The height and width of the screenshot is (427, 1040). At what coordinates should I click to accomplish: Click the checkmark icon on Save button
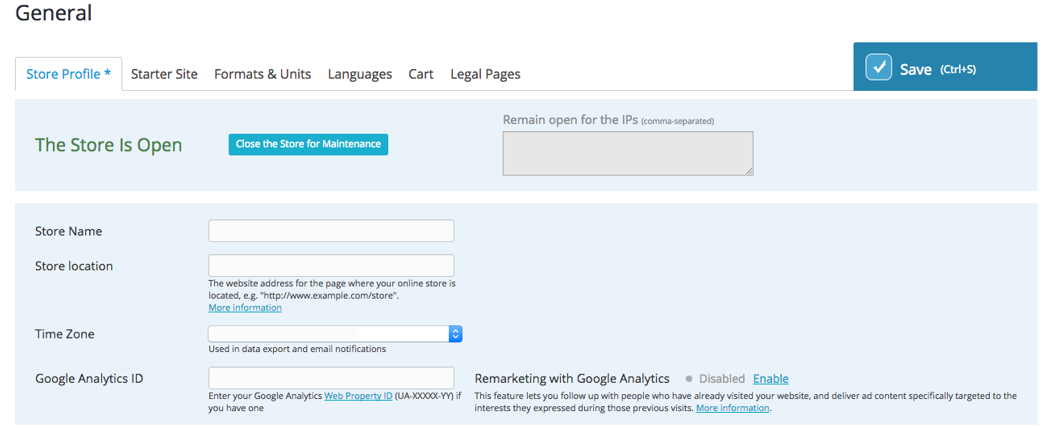[x=879, y=68]
